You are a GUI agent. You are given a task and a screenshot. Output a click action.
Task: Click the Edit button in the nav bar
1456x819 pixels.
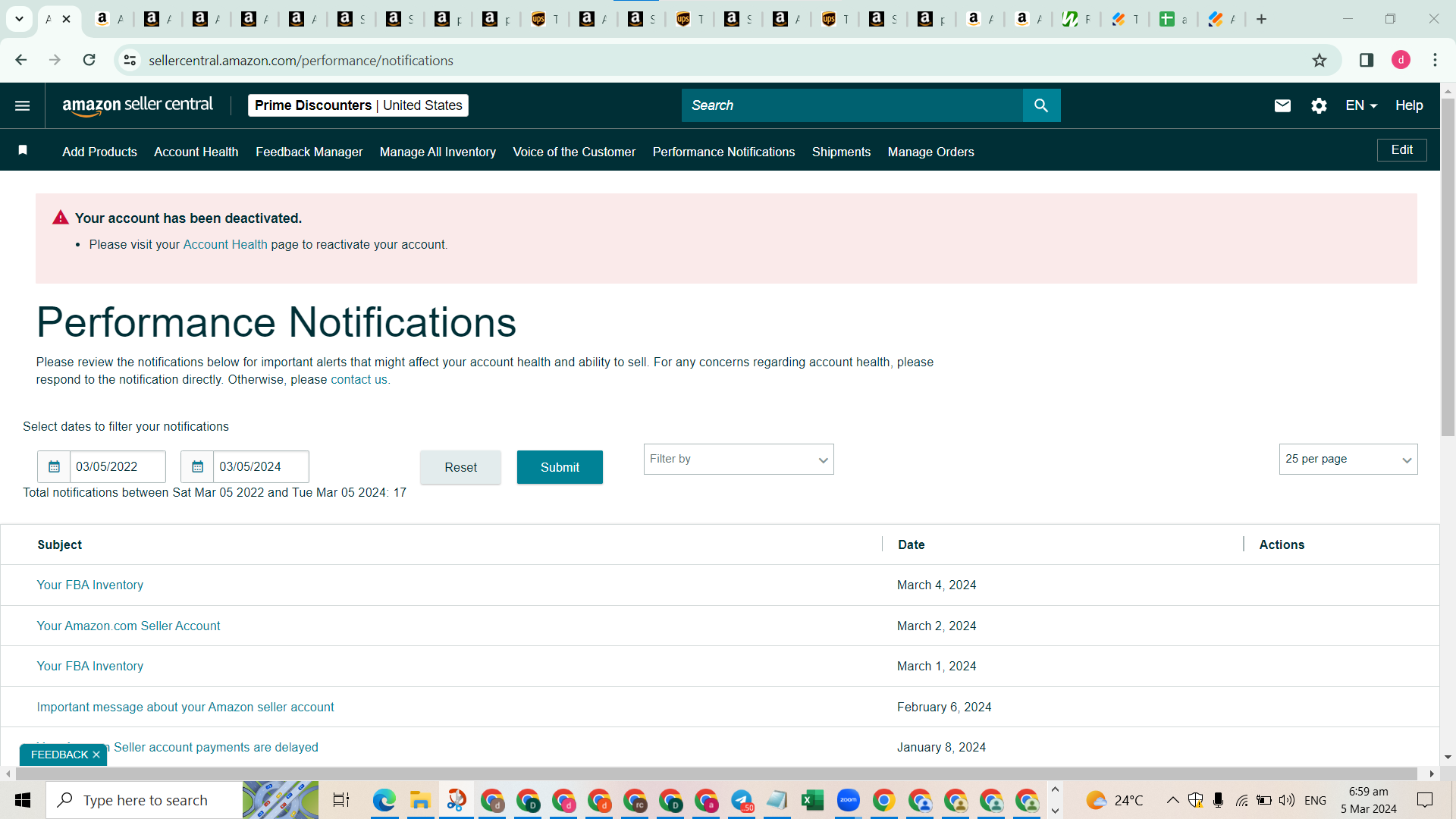point(1401,150)
